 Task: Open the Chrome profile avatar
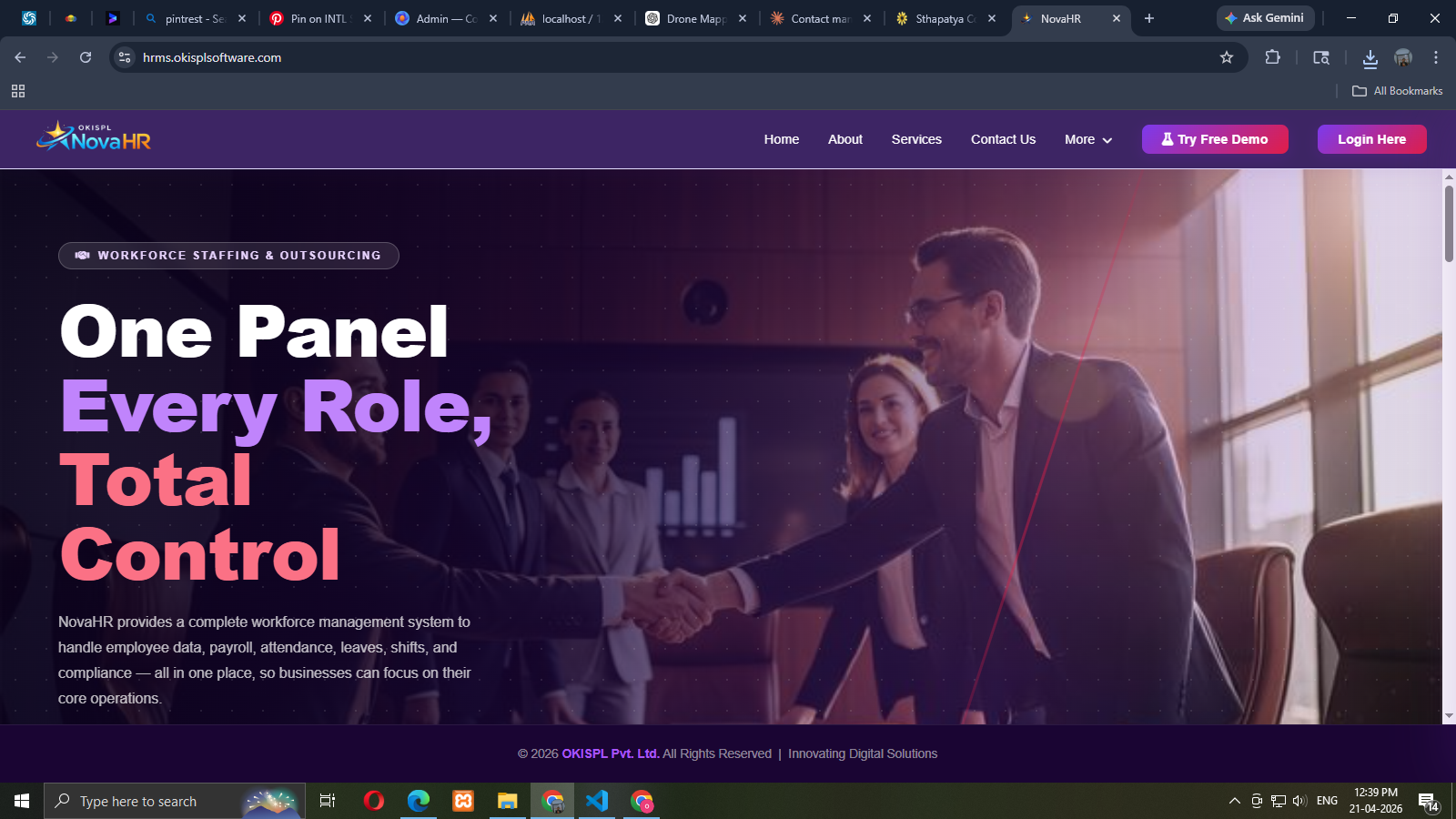[1403, 57]
